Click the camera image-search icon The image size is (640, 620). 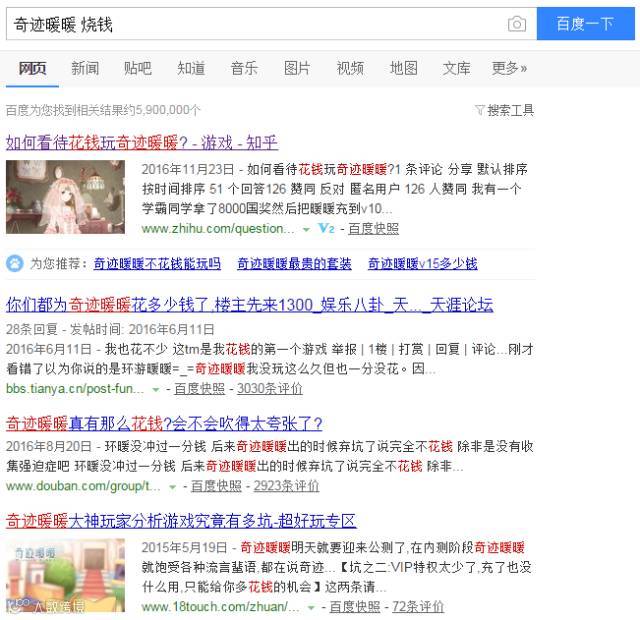tap(516, 24)
